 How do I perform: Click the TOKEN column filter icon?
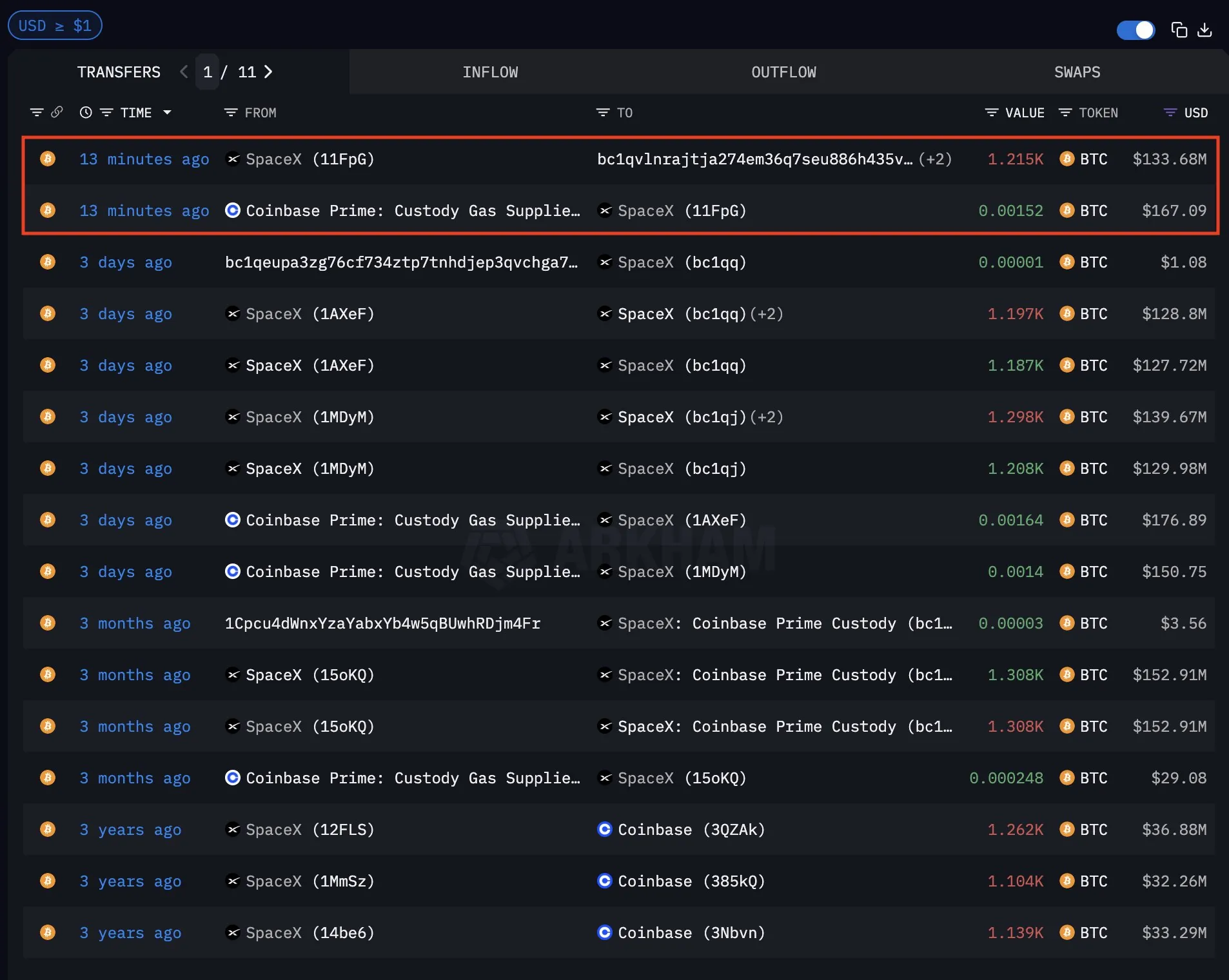[1065, 113]
